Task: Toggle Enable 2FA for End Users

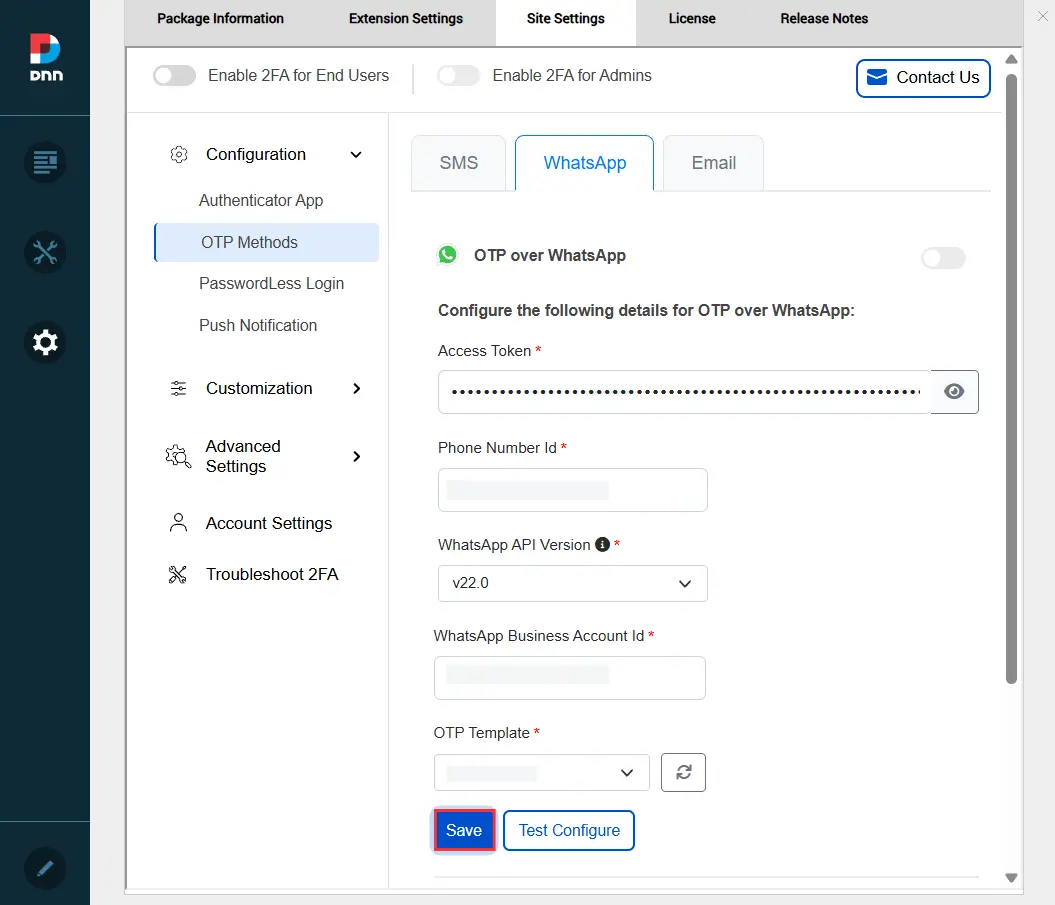Action: point(174,75)
